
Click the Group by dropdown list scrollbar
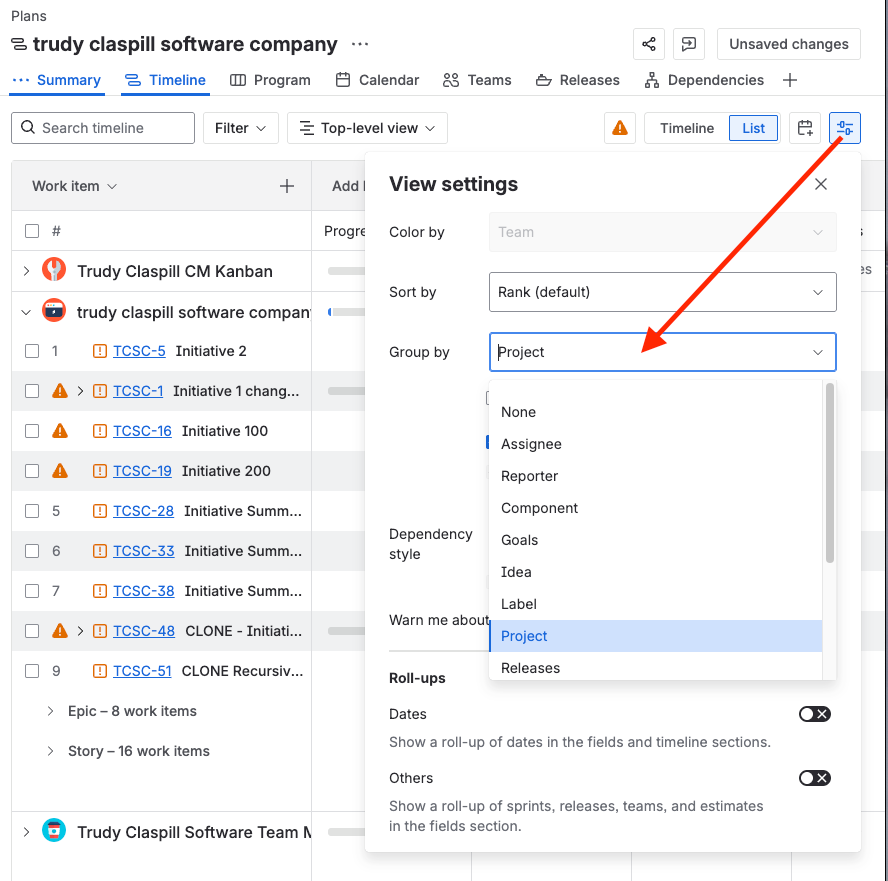coord(830,473)
